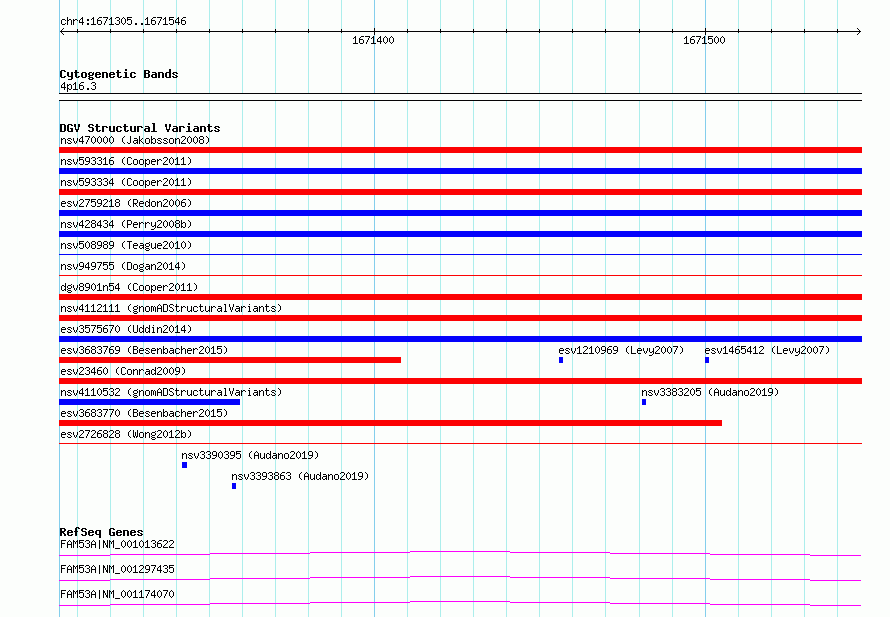Image resolution: width=890 pixels, height=617 pixels.
Task: Select the red bar under nsv4112111
Action: 460,318
